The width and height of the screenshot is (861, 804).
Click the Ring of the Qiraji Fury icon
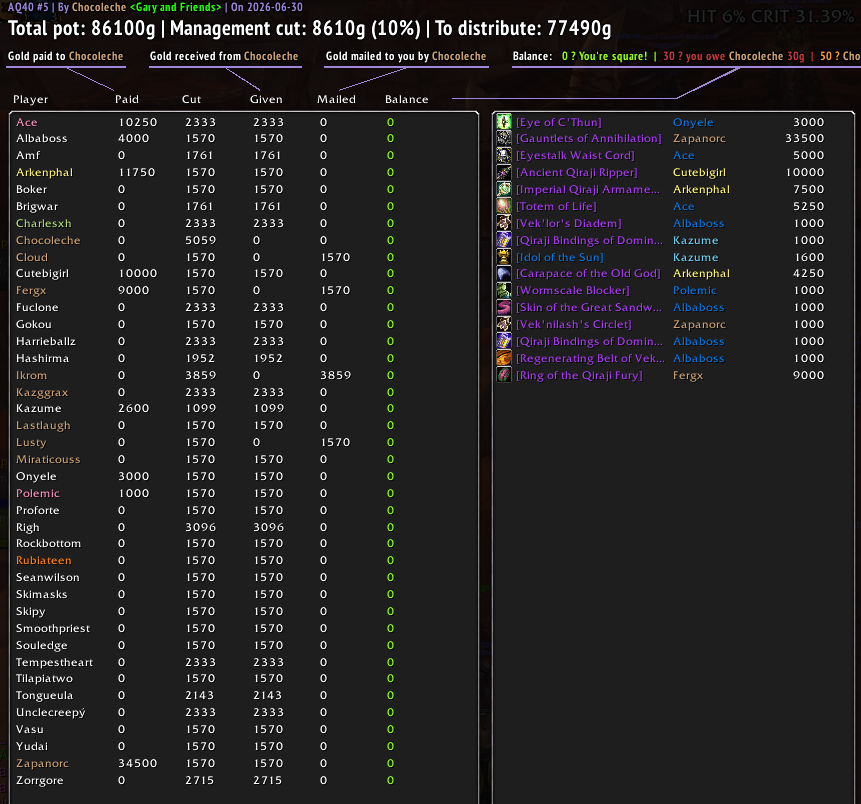coord(504,375)
